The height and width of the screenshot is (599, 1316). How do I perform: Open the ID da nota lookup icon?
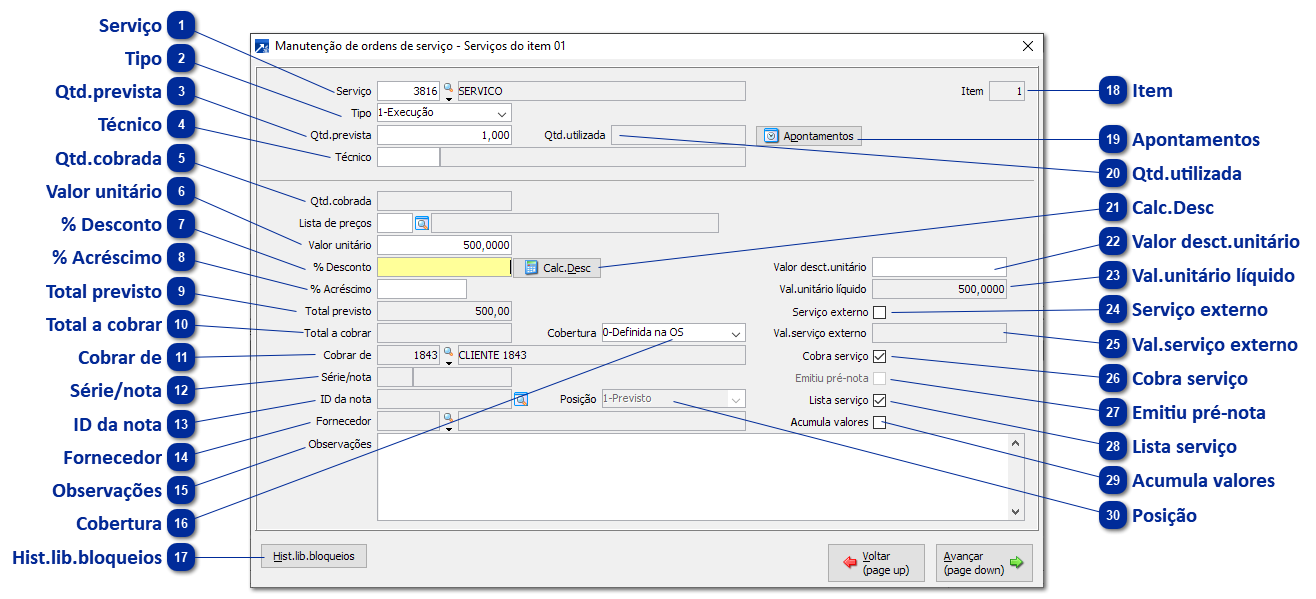click(x=520, y=399)
